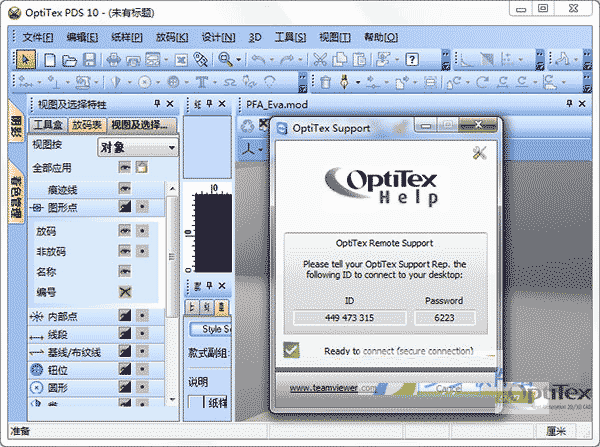Toggle eye visibility for 放码 row
The image size is (600, 447).
pos(124,231)
